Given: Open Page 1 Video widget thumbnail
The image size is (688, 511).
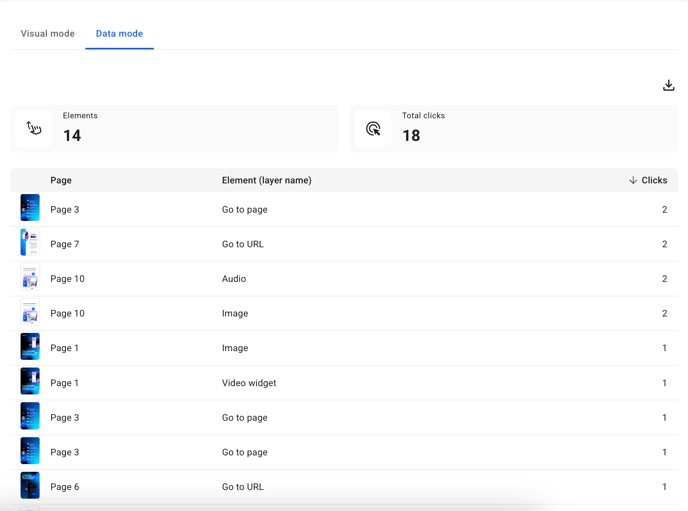Looking at the screenshot, I should (30, 383).
